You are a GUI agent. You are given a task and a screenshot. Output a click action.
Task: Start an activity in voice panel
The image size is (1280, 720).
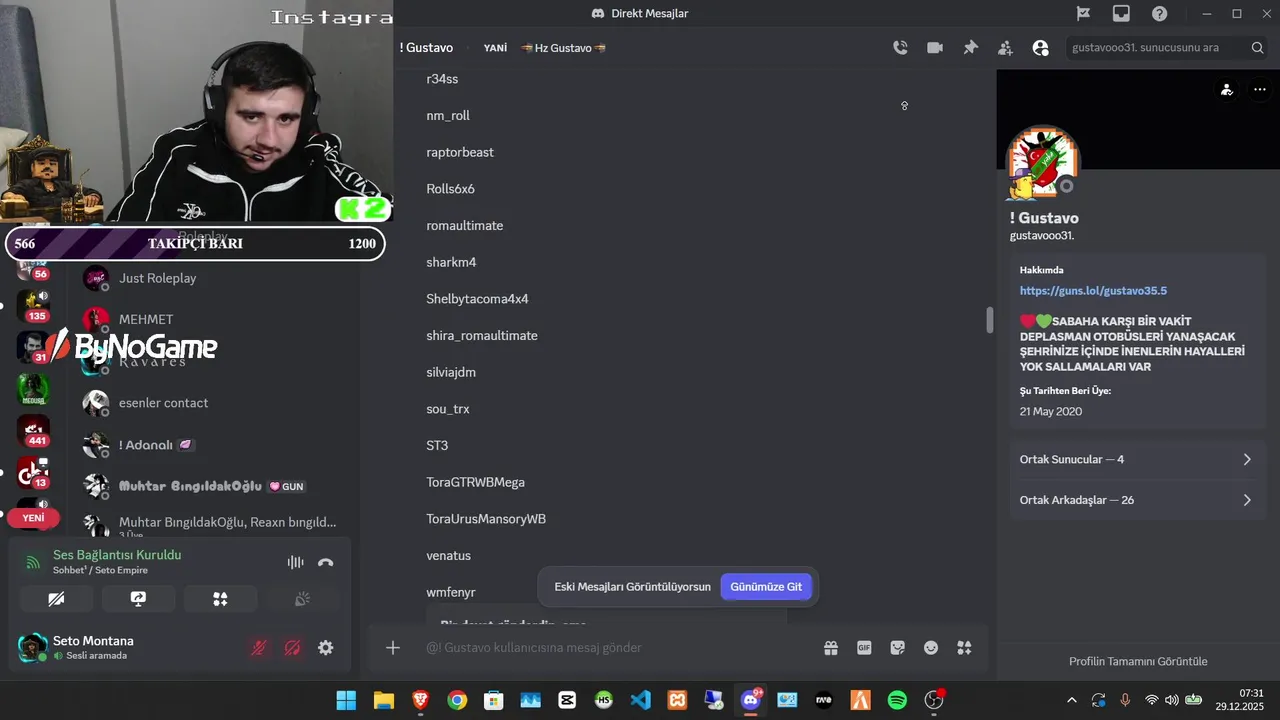[220, 598]
